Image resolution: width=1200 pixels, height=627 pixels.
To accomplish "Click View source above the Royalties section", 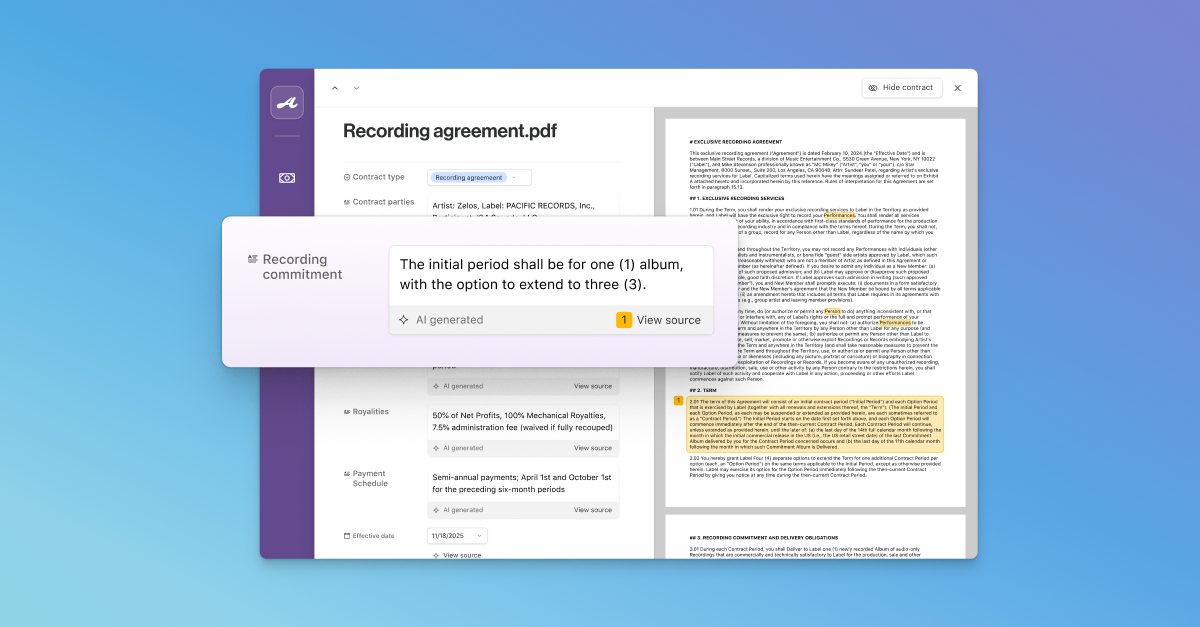I will [x=593, y=386].
